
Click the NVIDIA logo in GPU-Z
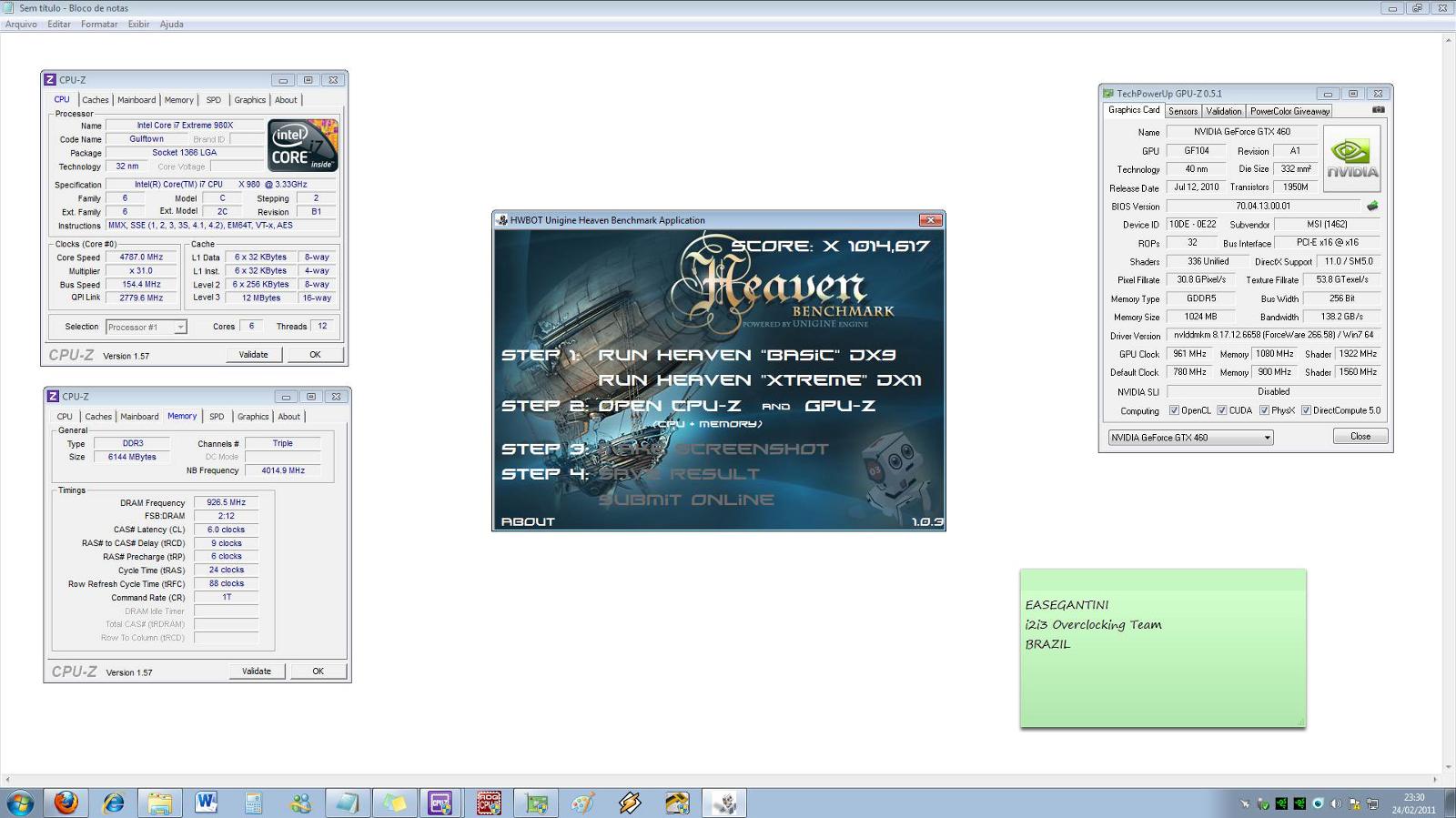(x=1351, y=157)
